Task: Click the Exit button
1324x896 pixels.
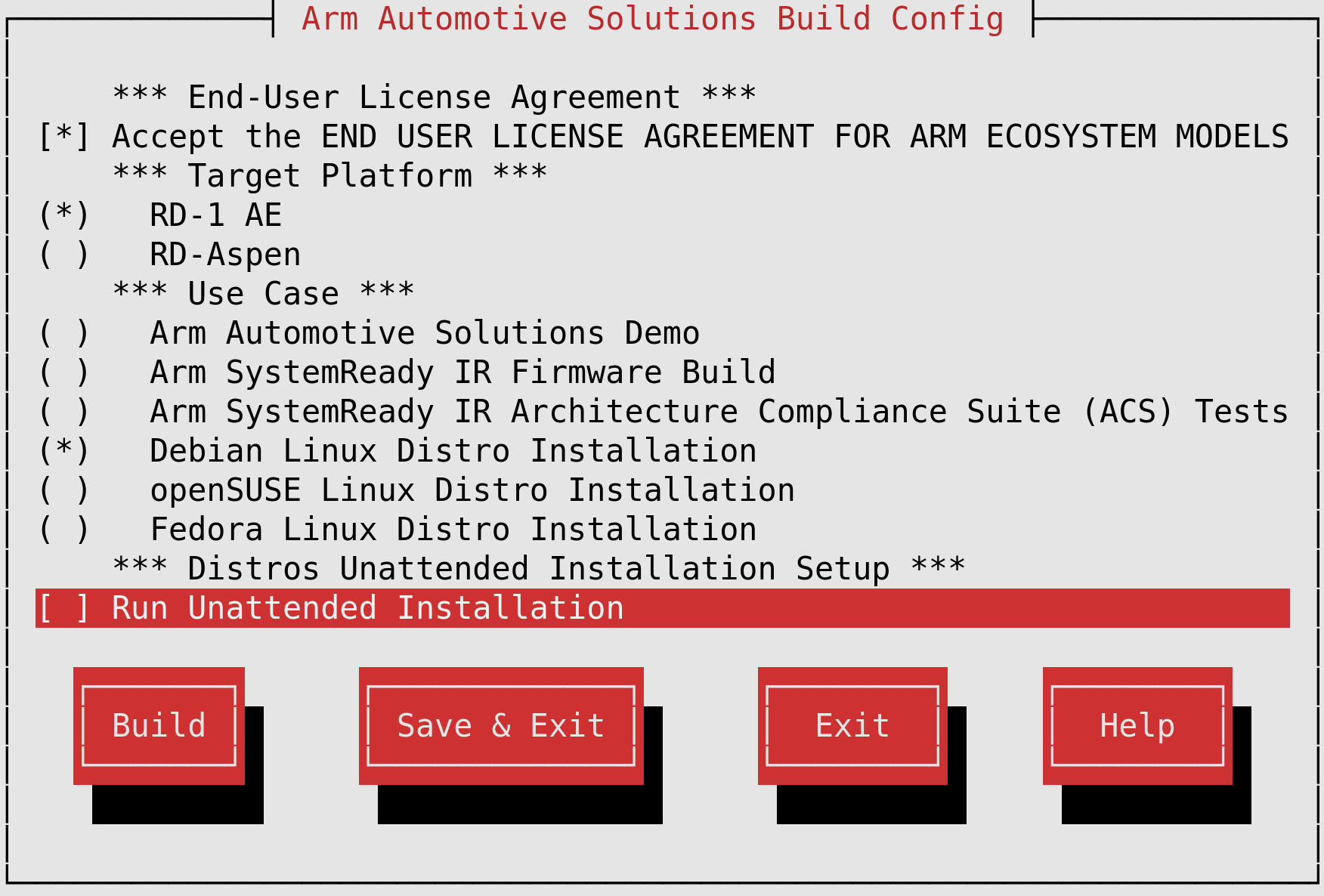Action: (852, 726)
